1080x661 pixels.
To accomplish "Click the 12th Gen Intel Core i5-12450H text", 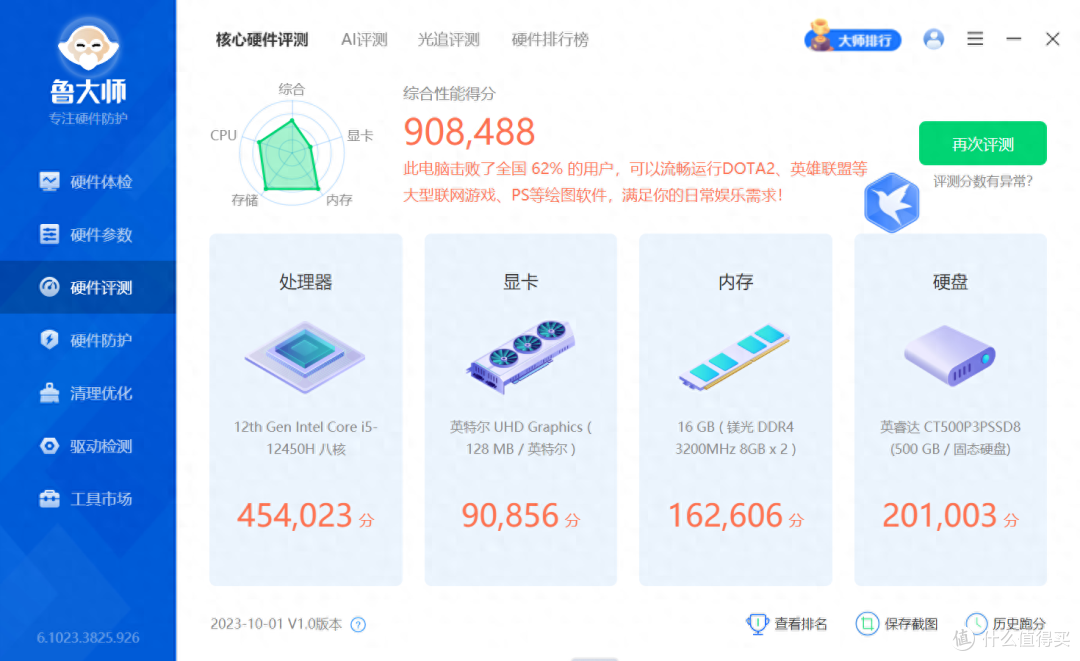I will pos(305,438).
